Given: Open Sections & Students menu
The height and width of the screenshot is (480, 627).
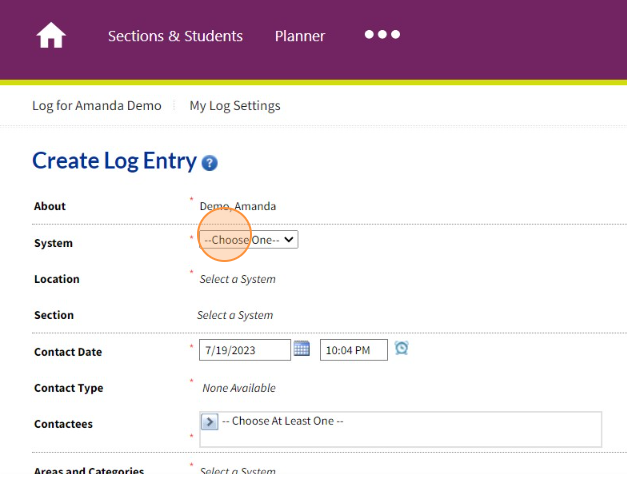Looking at the screenshot, I should tap(175, 36).
